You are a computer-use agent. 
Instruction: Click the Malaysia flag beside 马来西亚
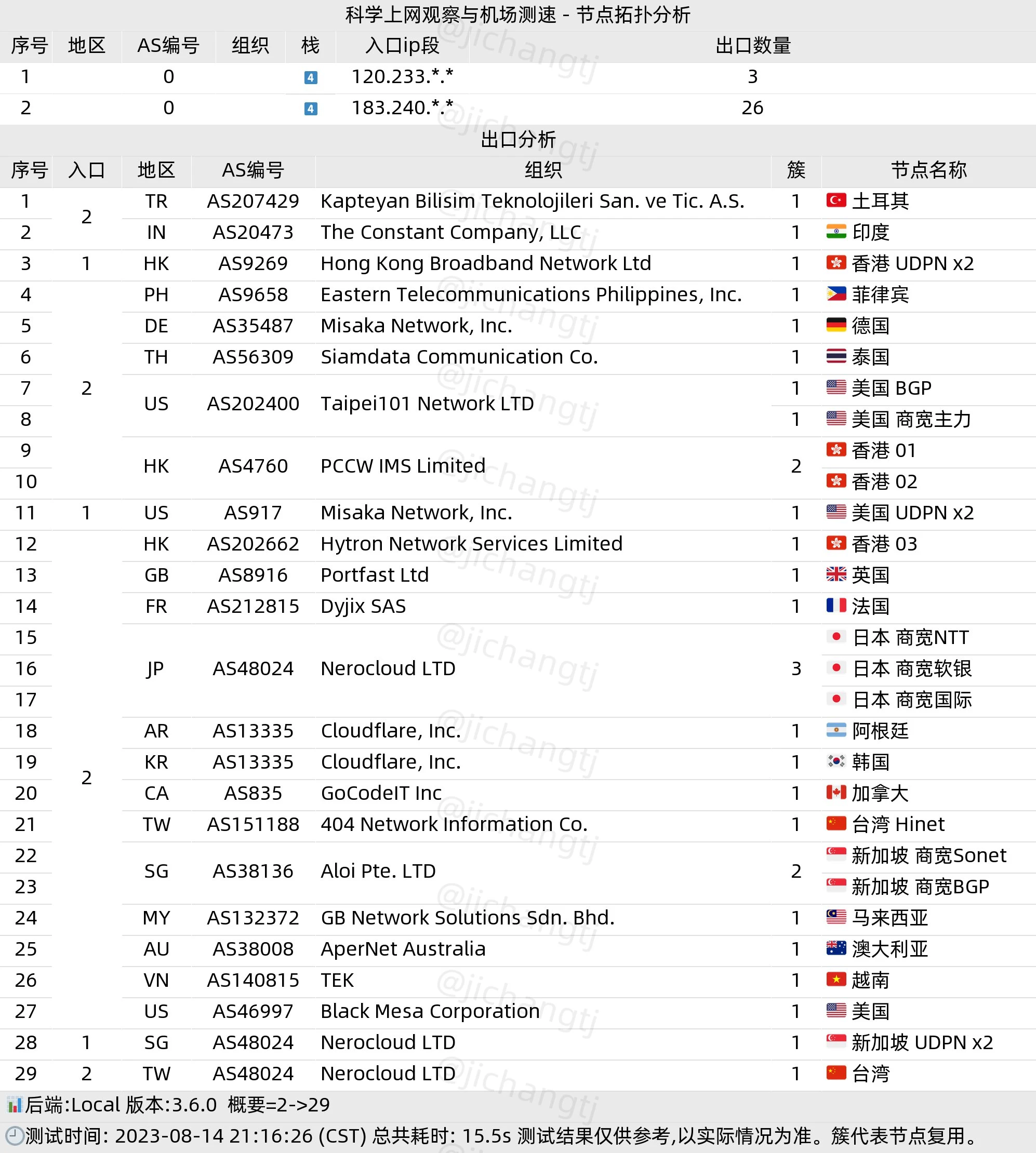pos(835,917)
